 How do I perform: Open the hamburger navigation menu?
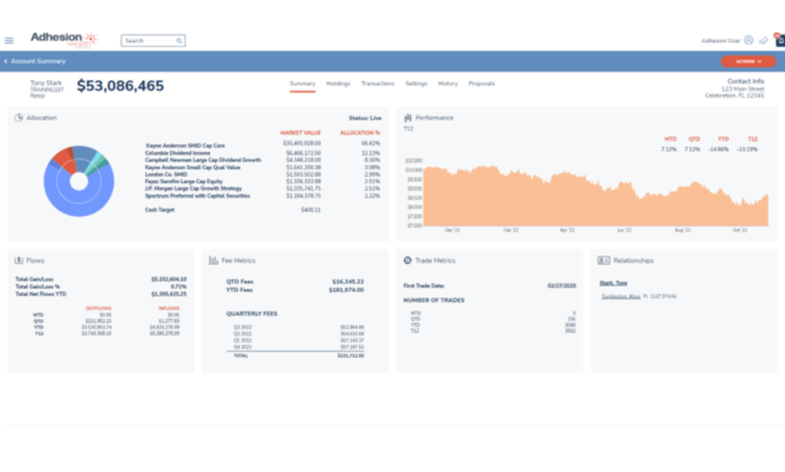tap(9, 41)
